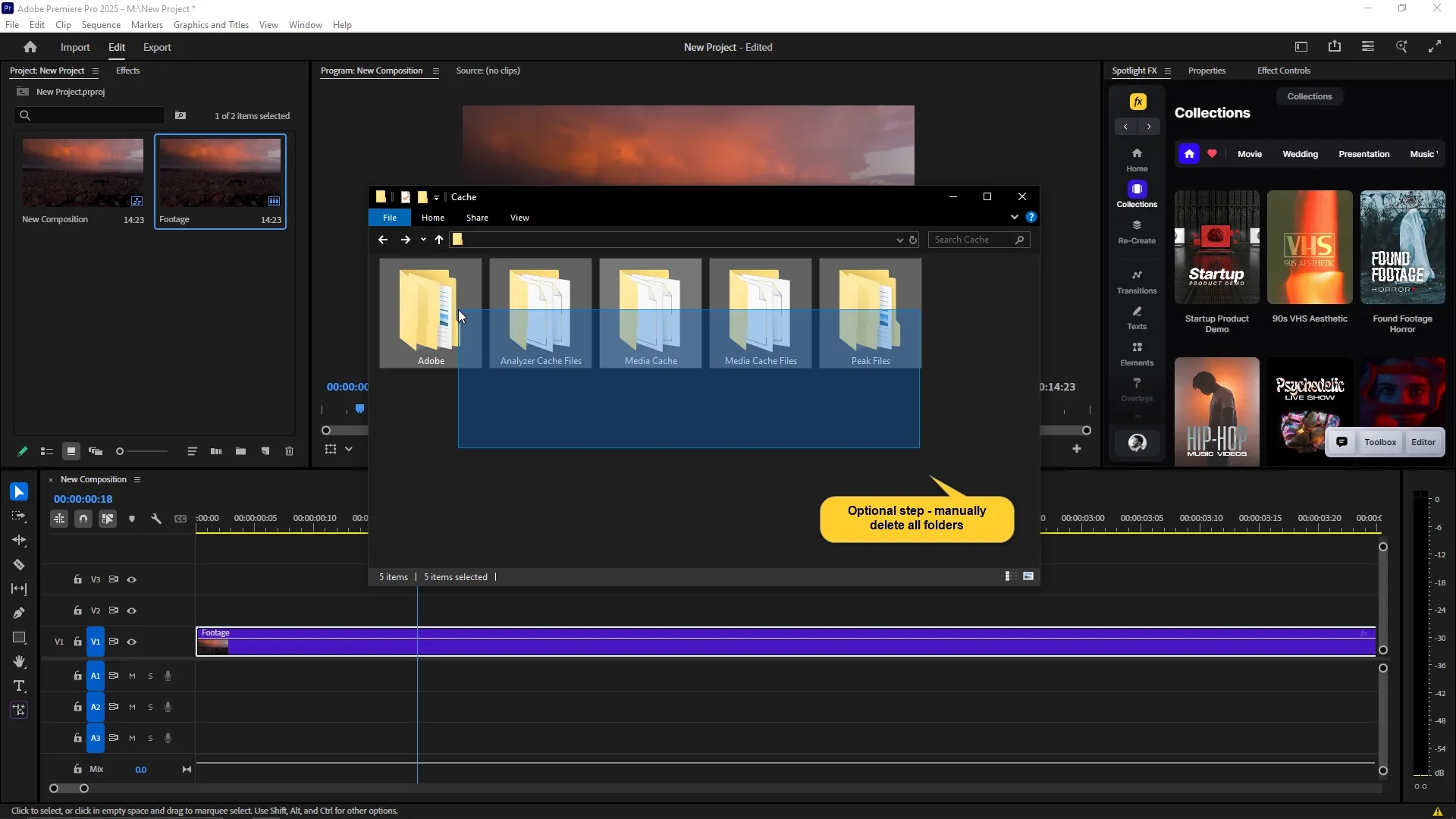Open the New Composition timeline panel menu
Image resolution: width=1456 pixels, height=819 pixels.
[137, 479]
